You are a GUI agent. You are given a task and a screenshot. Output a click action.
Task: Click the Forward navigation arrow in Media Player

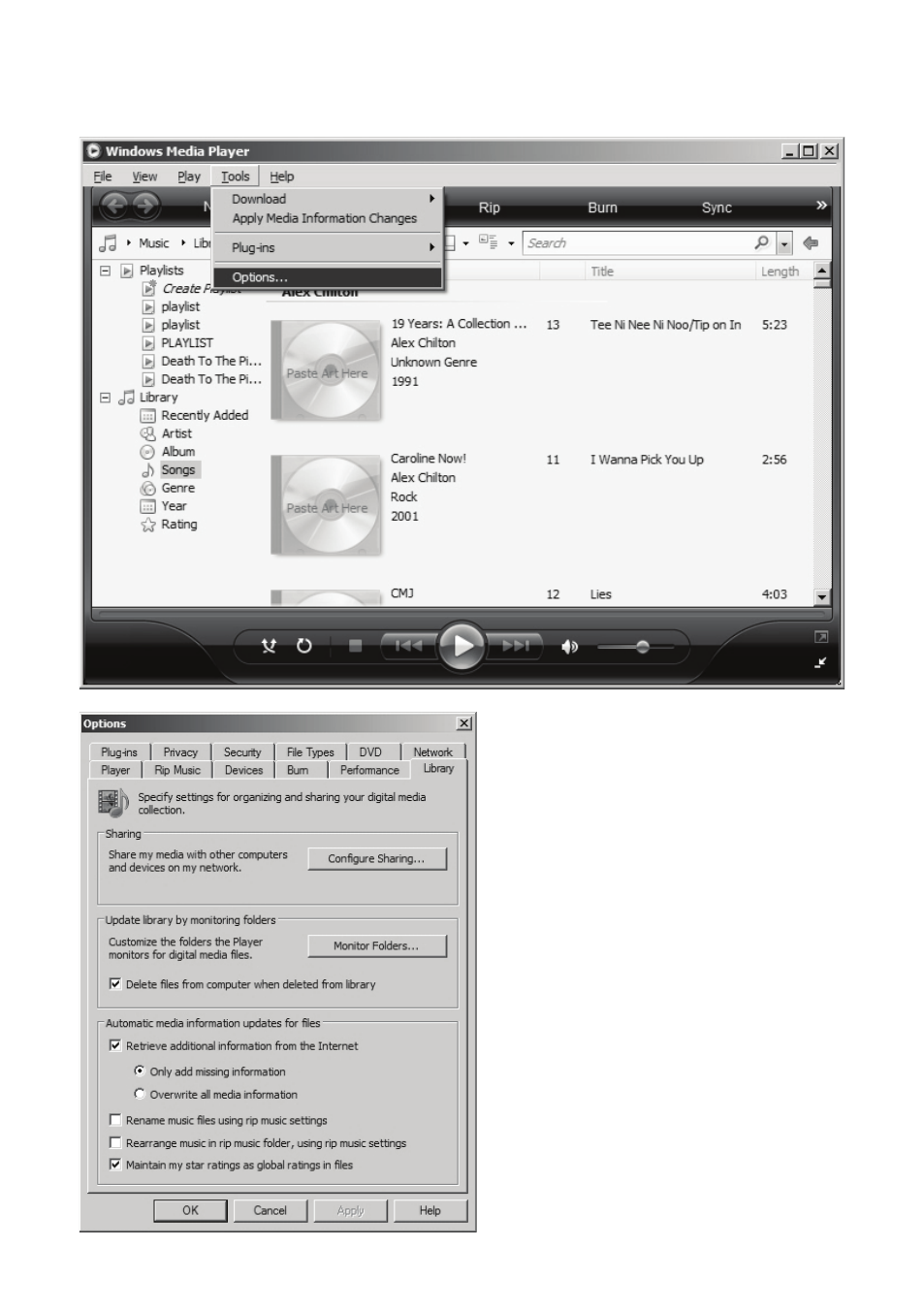pos(145,206)
